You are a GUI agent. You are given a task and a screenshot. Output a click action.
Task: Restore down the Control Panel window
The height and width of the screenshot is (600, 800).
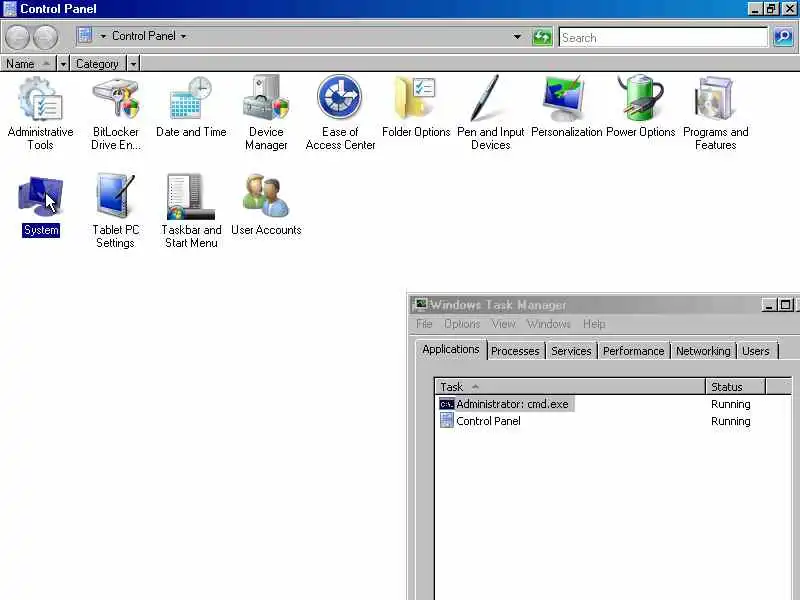tap(771, 9)
